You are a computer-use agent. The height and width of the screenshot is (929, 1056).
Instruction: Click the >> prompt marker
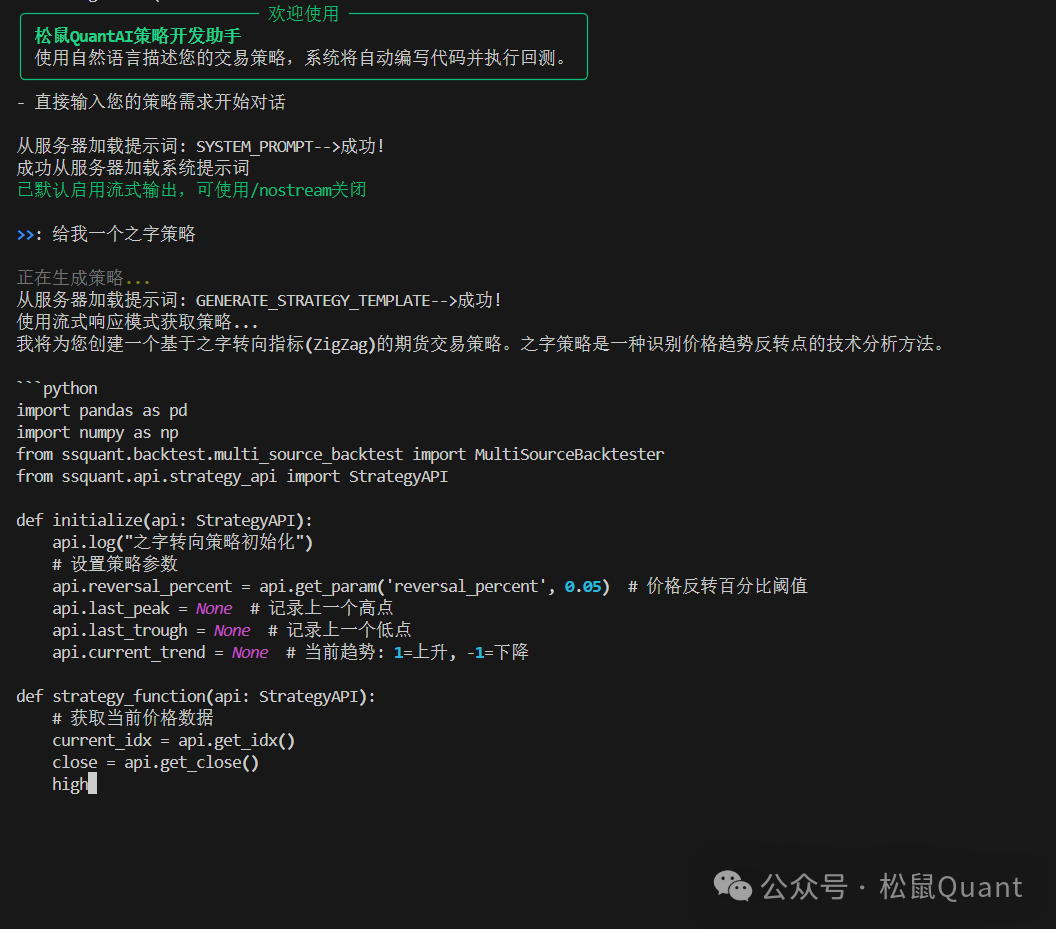tap(25, 233)
